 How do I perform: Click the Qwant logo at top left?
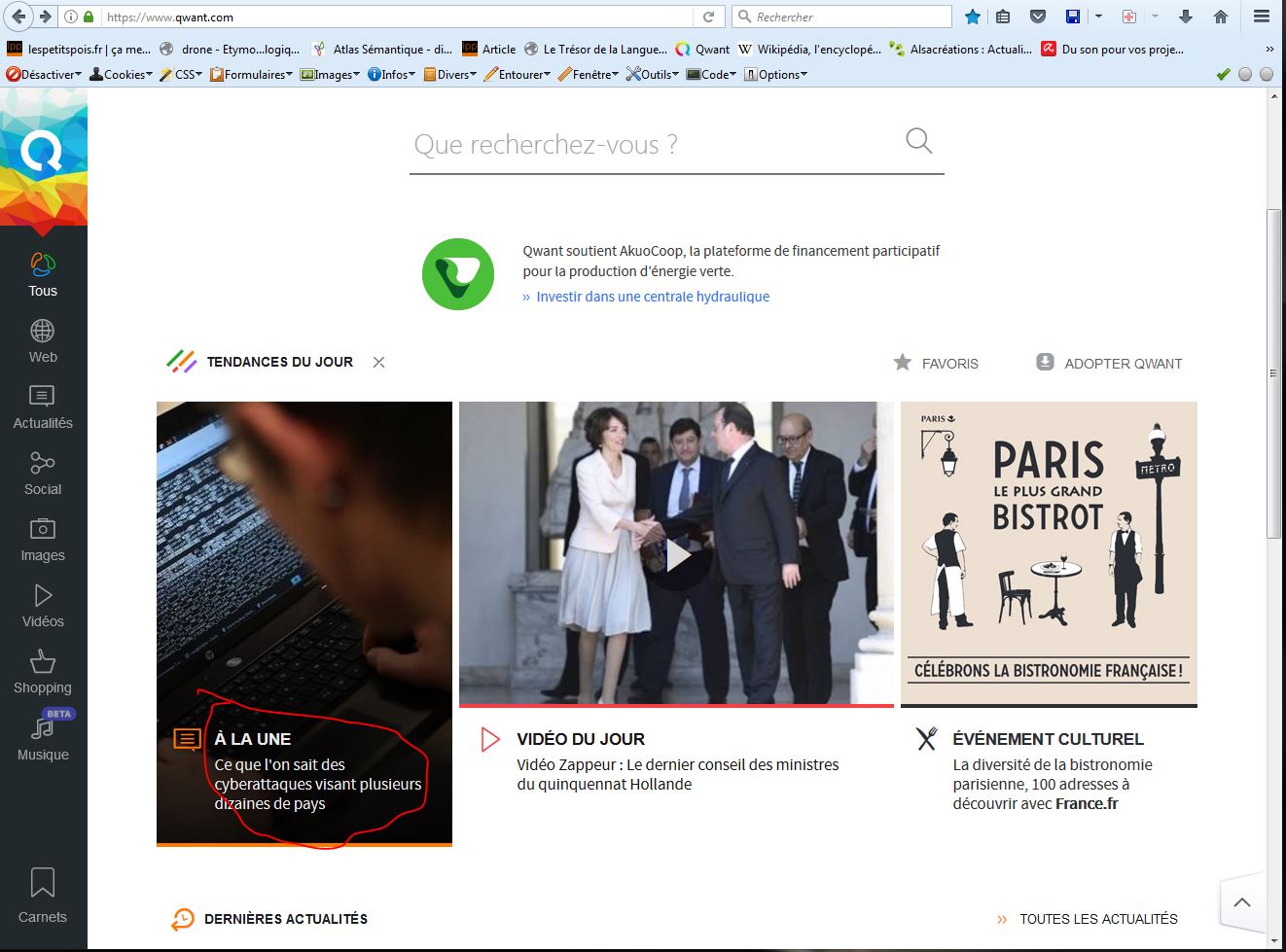(x=43, y=153)
